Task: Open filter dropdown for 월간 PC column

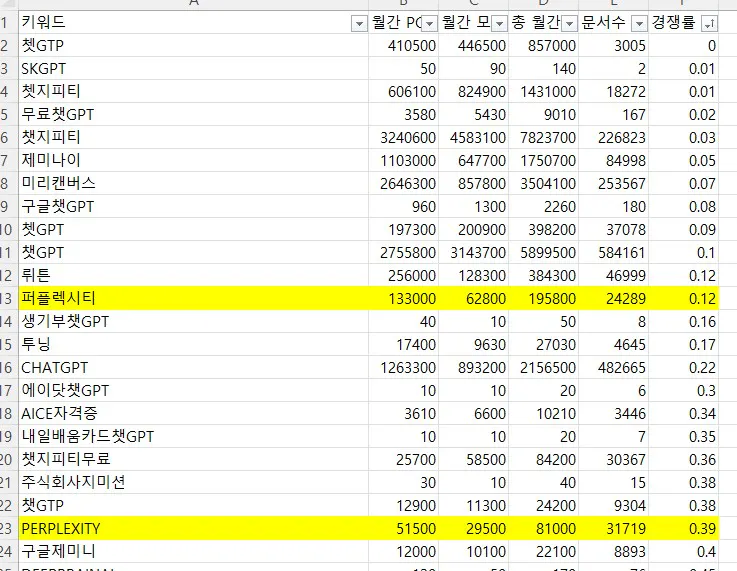Action: [429, 23]
